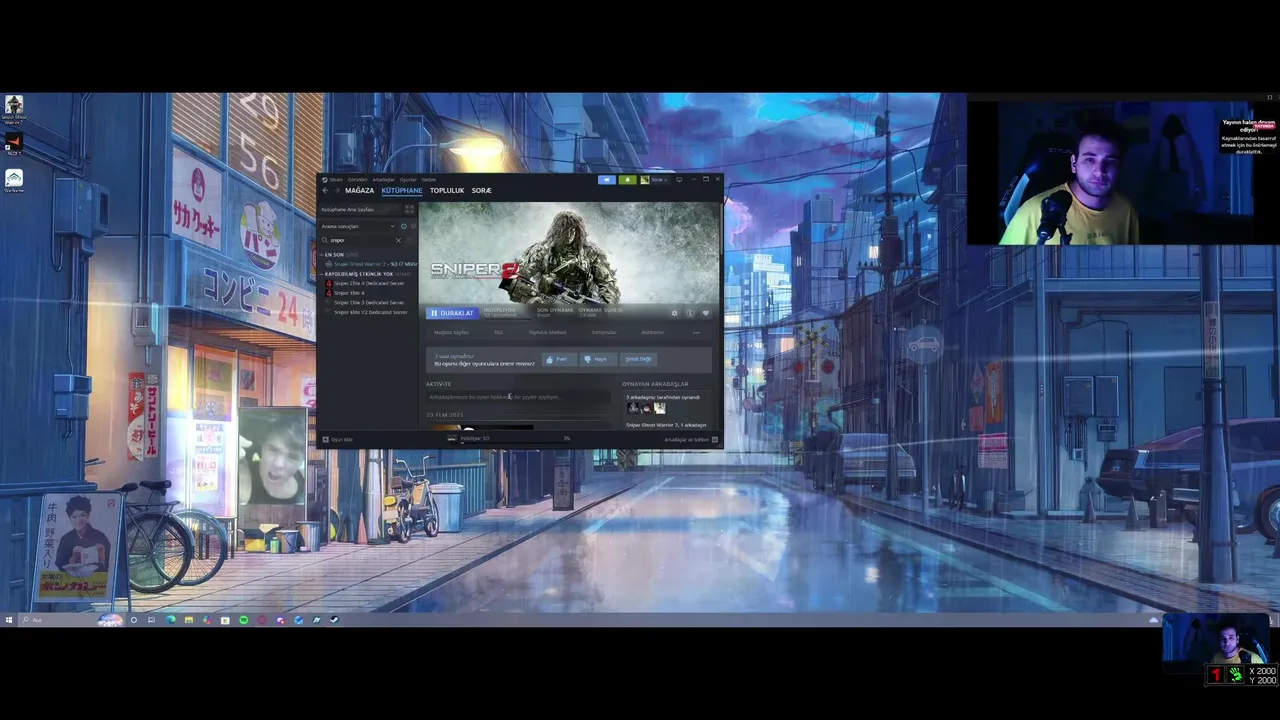Open advanced filter options beside search

pyautogui.click(x=410, y=240)
